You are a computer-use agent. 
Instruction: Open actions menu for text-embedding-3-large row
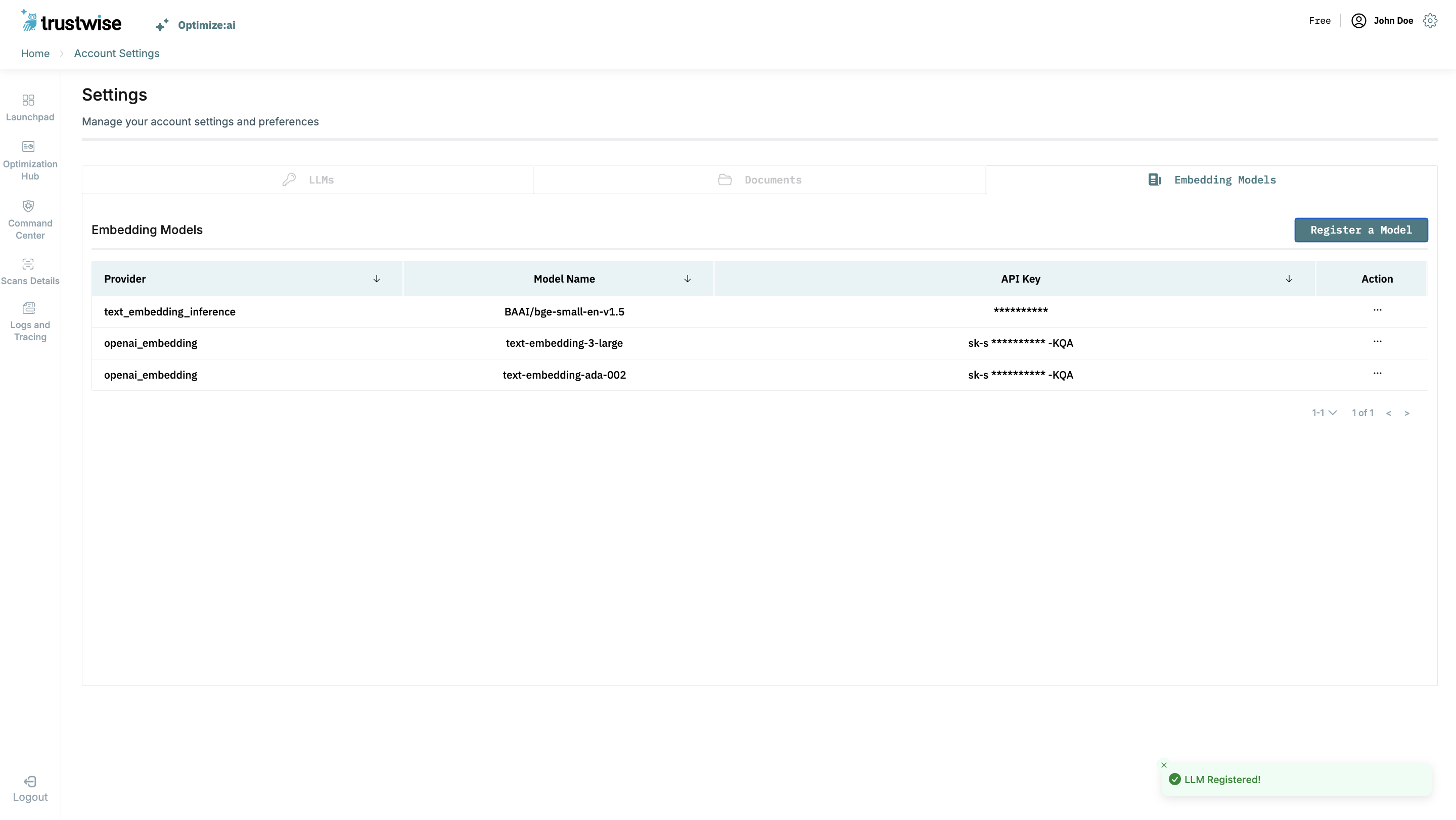point(1377,341)
